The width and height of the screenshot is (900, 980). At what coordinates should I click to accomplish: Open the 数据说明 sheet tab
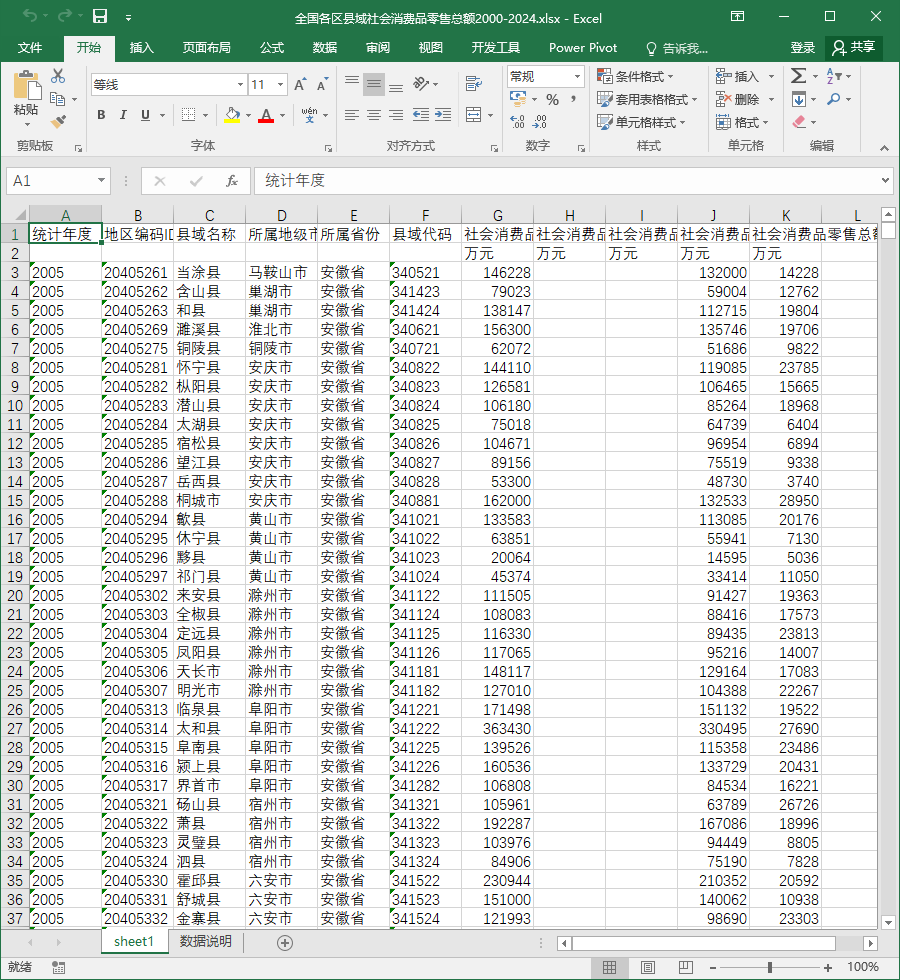point(206,941)
